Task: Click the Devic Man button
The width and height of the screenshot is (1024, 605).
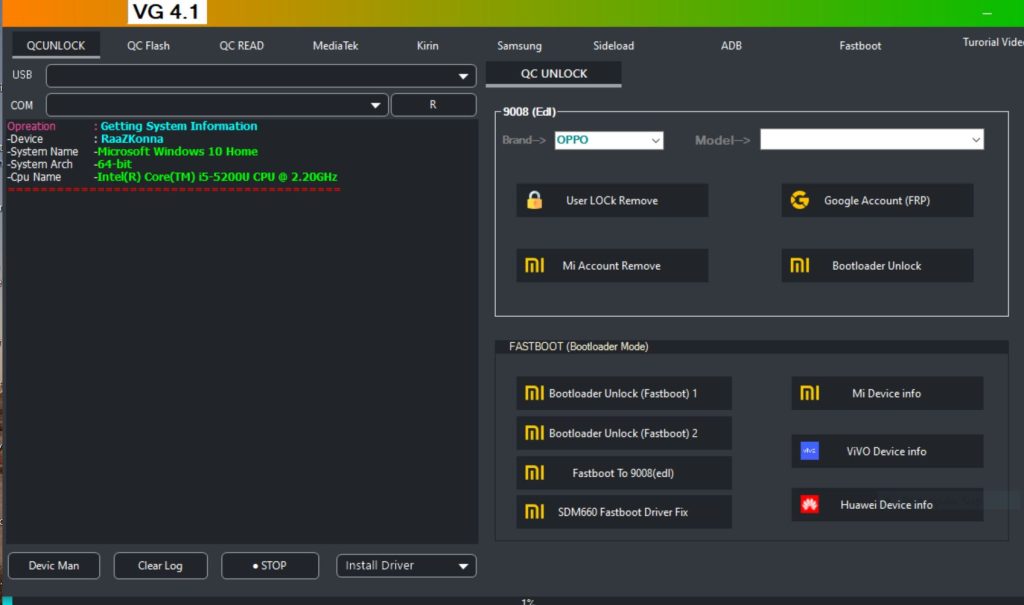Action: pos(54,565)
